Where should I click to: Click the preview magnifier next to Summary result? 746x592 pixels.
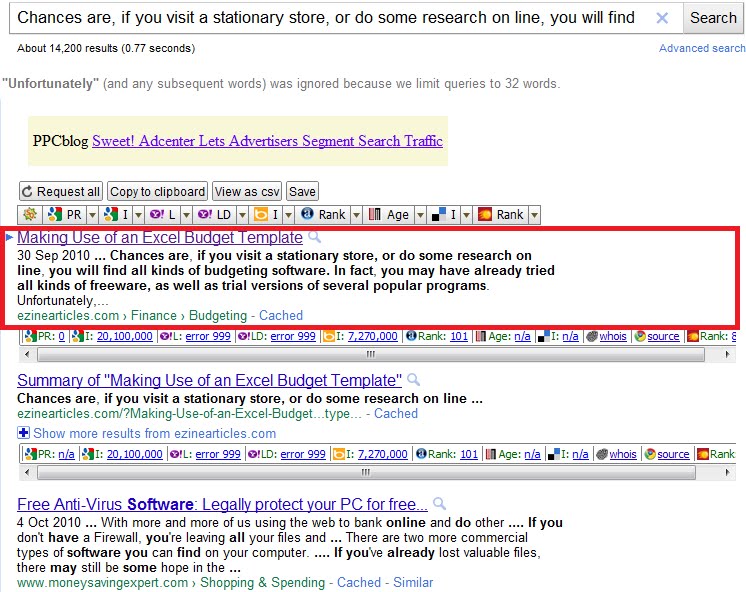coord(414,379)
